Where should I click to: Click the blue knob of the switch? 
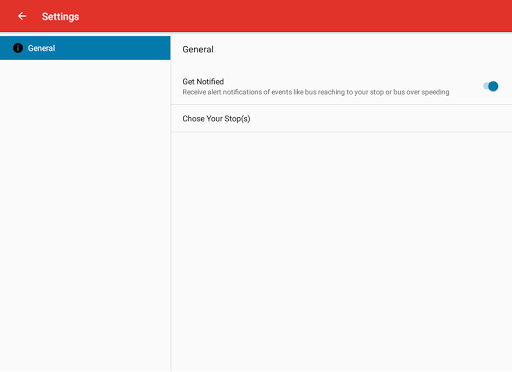coord(493,86)
